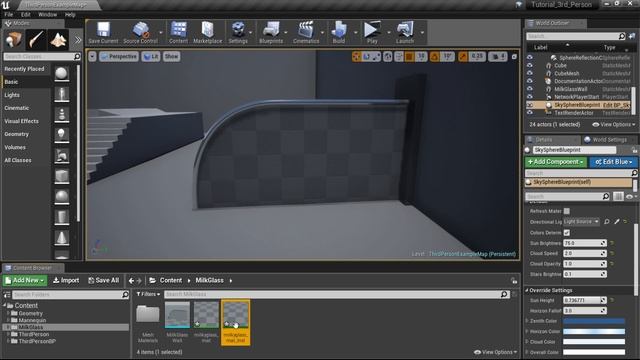Uncheck the Colors Determined checkbox

pos(567,233)
